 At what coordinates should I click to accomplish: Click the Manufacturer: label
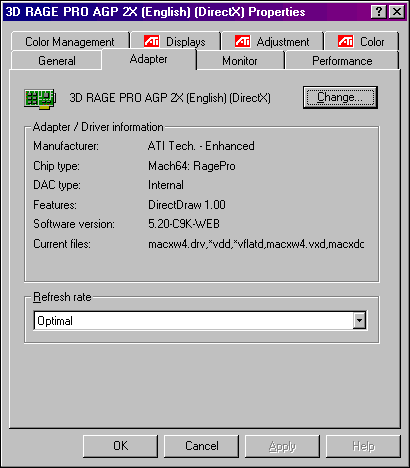66,146
